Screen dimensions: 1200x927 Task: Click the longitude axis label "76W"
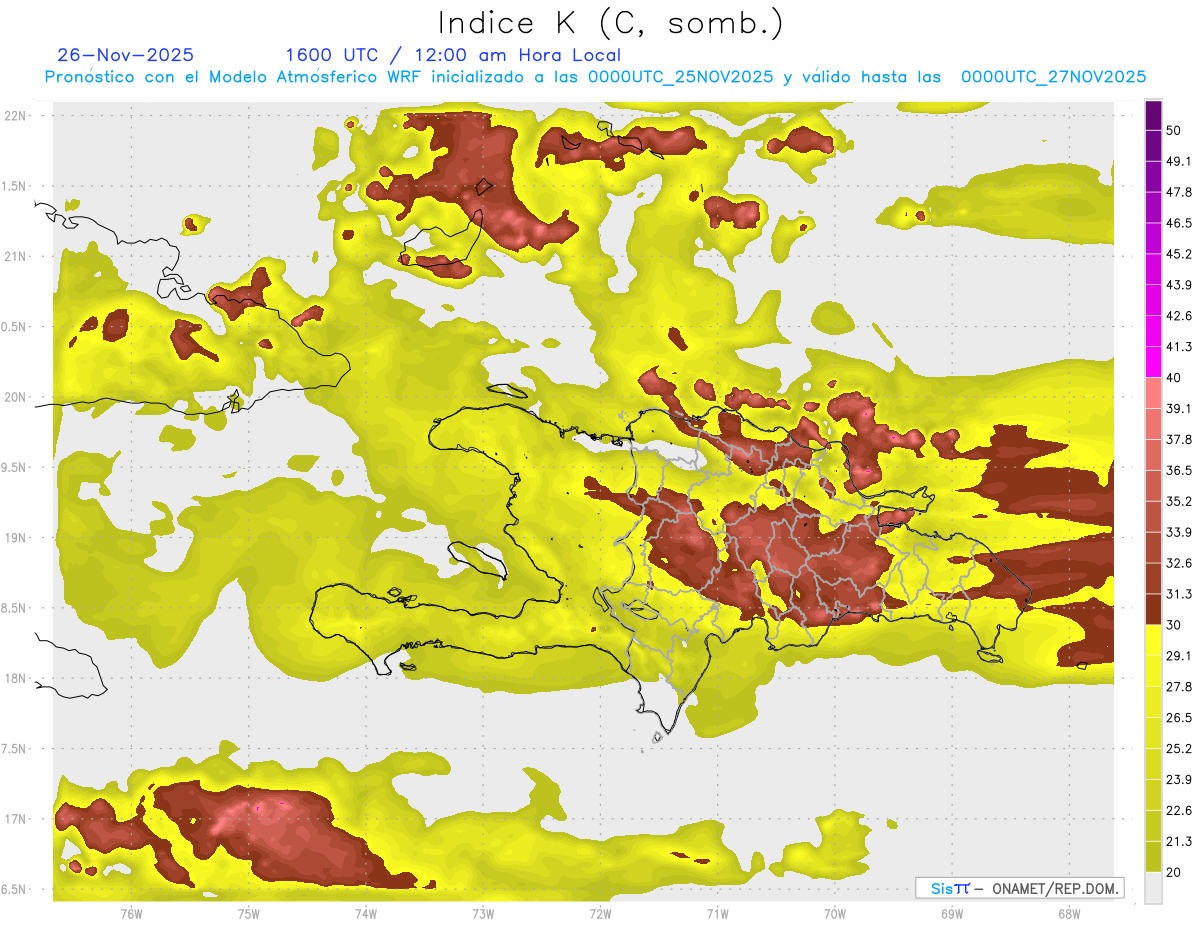(x=131, y=913)
